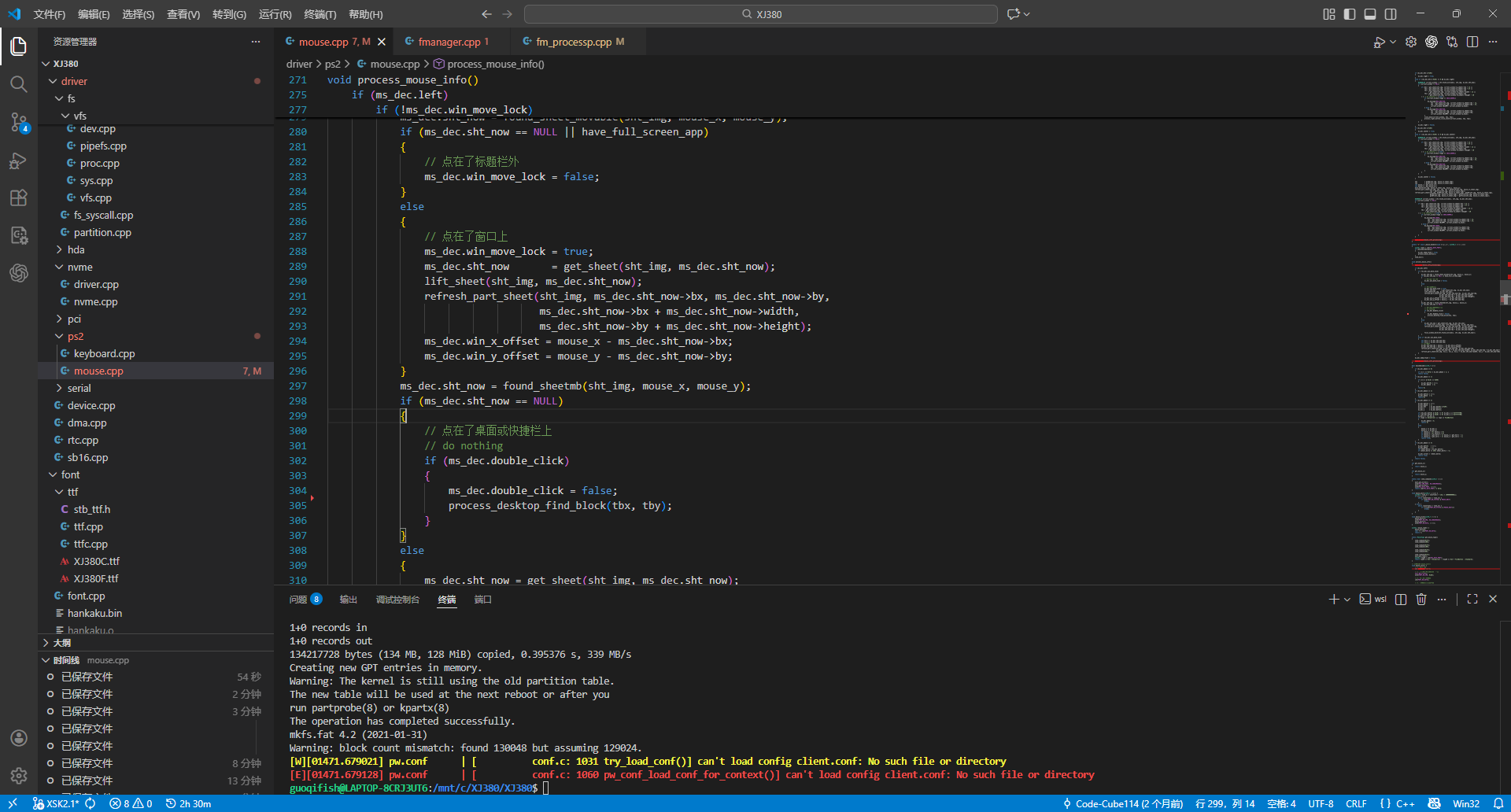Toggle the bottom panel layout button
This screenshot has width=1511, height=812.
(1370, 14)
